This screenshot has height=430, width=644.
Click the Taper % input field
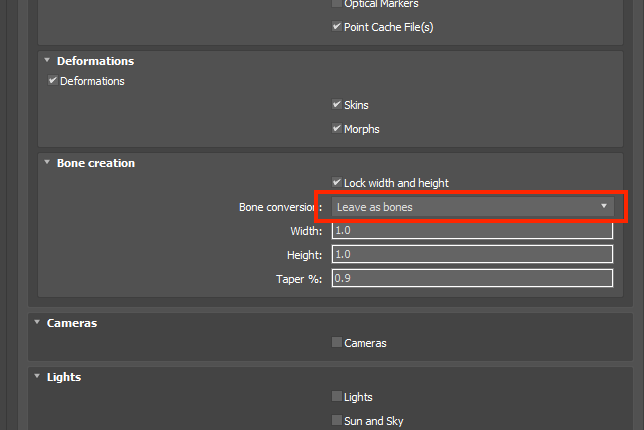472,278
